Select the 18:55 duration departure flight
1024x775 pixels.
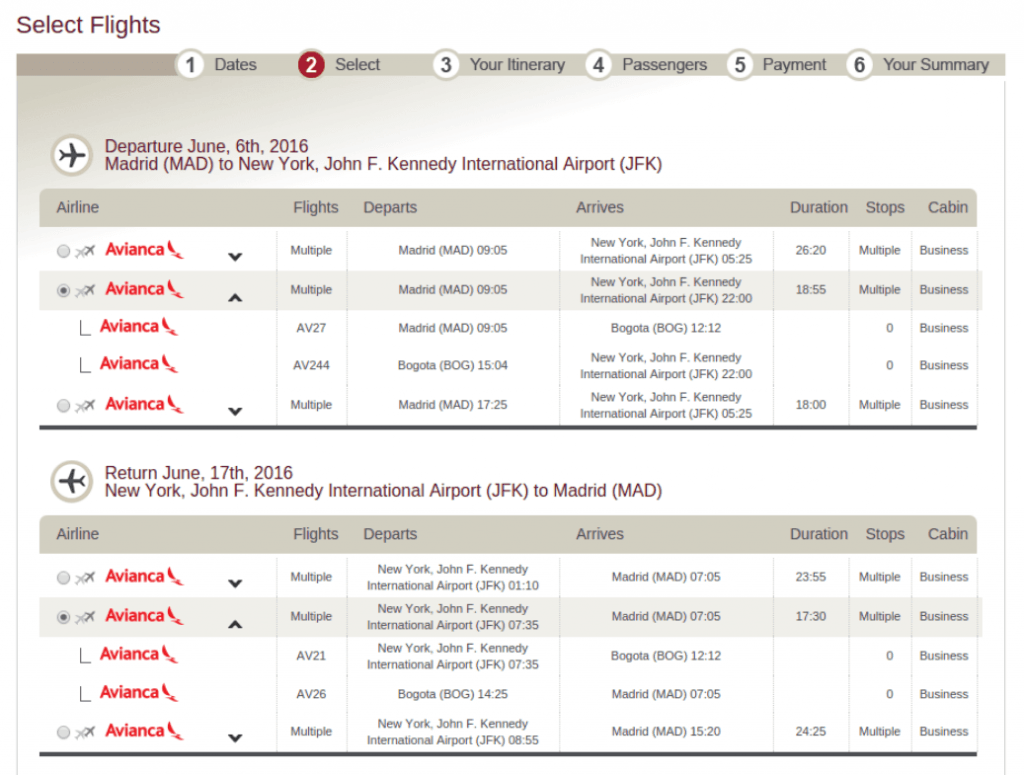[x=63, y=290]
